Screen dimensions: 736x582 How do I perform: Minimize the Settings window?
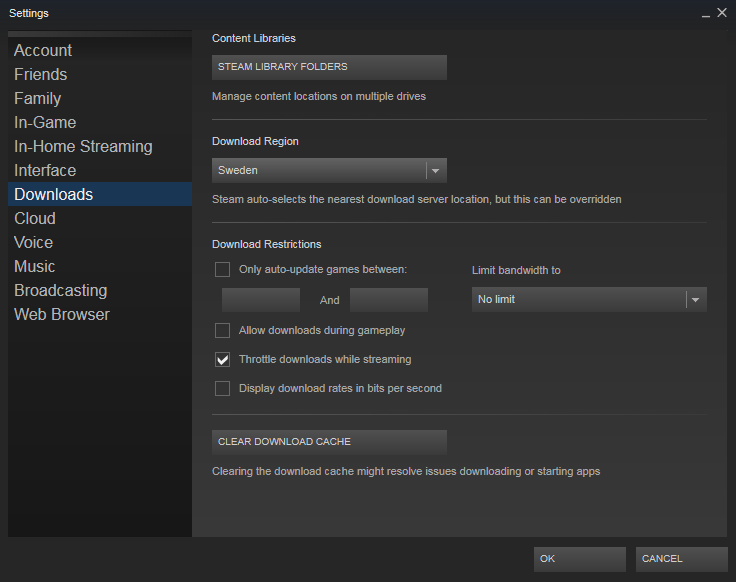(705, 14)
